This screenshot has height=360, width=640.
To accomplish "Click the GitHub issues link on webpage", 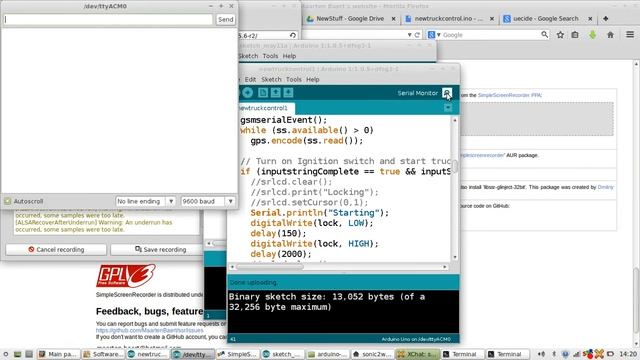I will click(x=149, y=330).
